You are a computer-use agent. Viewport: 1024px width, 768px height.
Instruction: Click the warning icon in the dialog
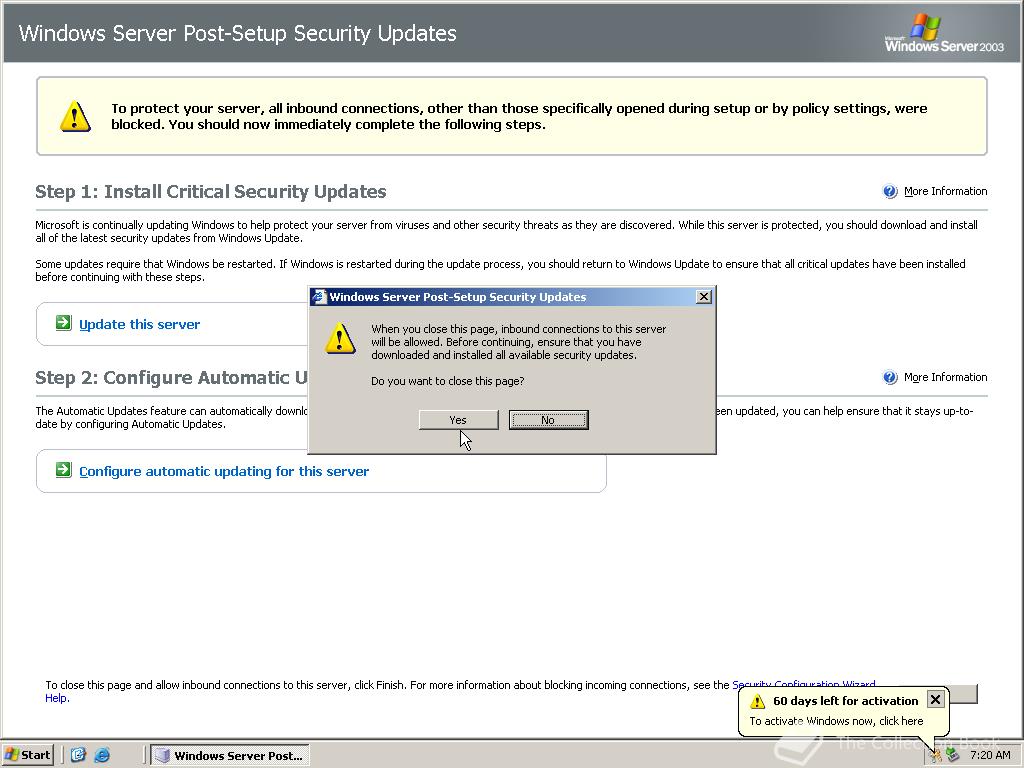(340, 338)
